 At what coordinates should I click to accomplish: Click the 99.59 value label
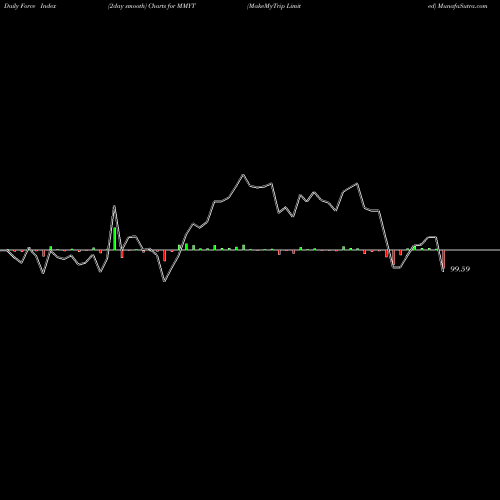click(x=460, y=269)
